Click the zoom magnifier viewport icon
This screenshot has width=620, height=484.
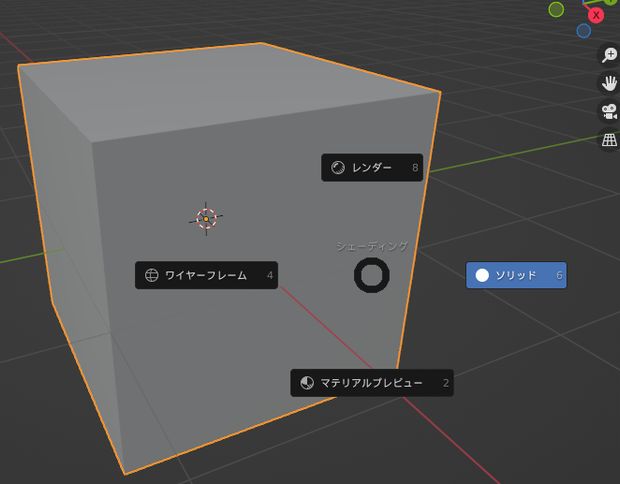609,55
